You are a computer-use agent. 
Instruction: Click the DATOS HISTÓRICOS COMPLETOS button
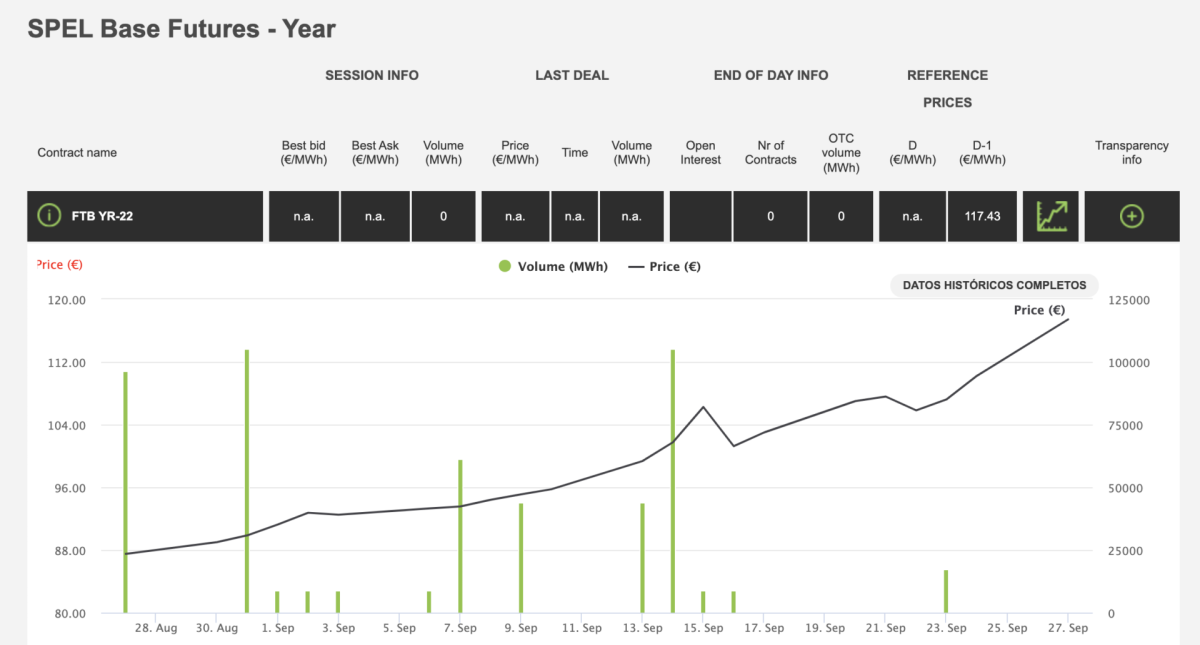[x=993, y=285]
